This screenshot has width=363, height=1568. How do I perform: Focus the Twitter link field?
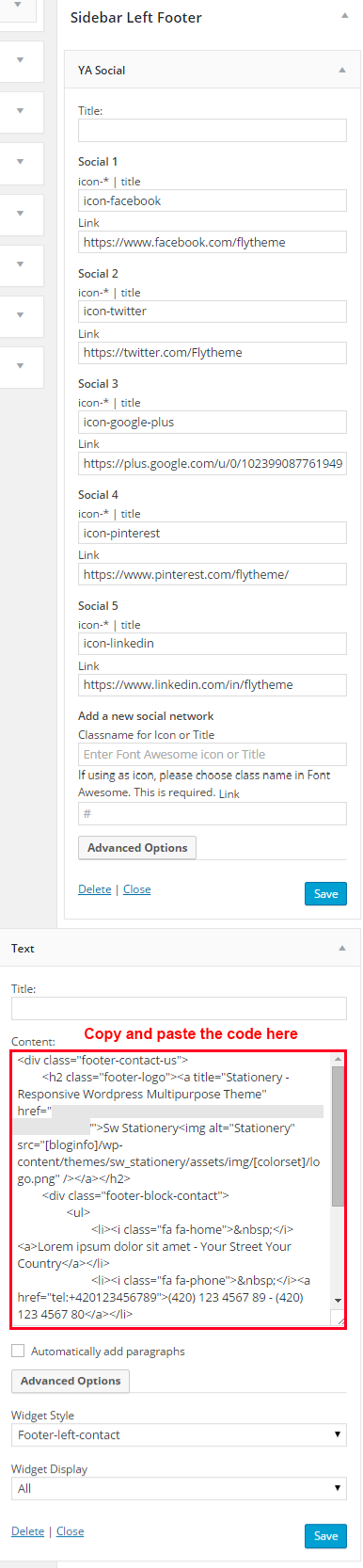pos(213,353)
